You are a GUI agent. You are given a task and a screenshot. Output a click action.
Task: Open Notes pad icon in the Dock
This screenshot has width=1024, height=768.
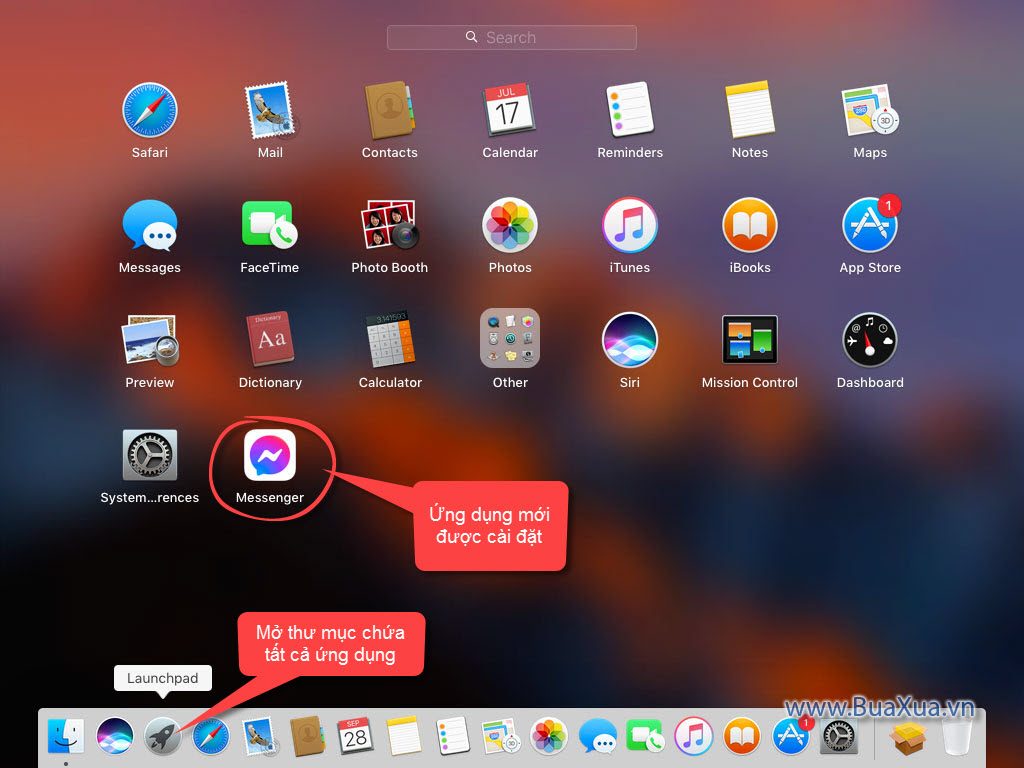tap(404, 736)
